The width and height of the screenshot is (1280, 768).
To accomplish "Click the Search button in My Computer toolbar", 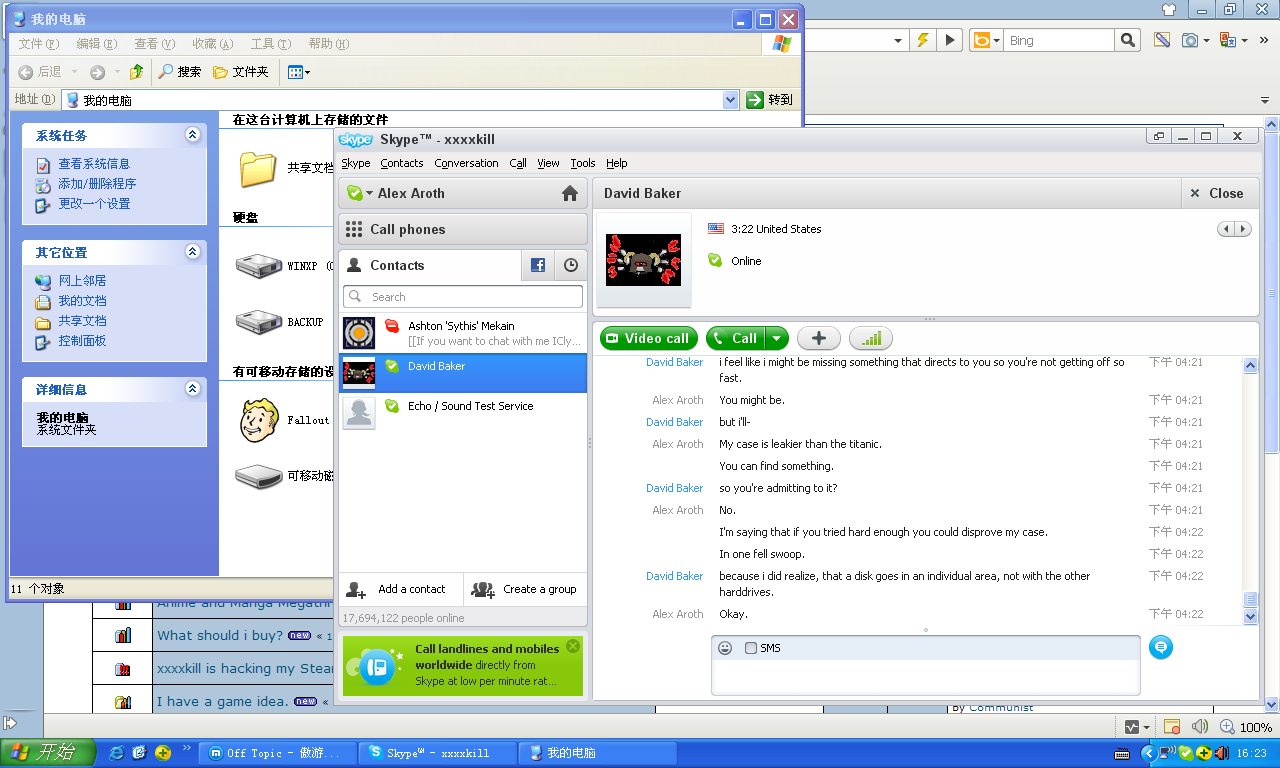I will point(180,72).
